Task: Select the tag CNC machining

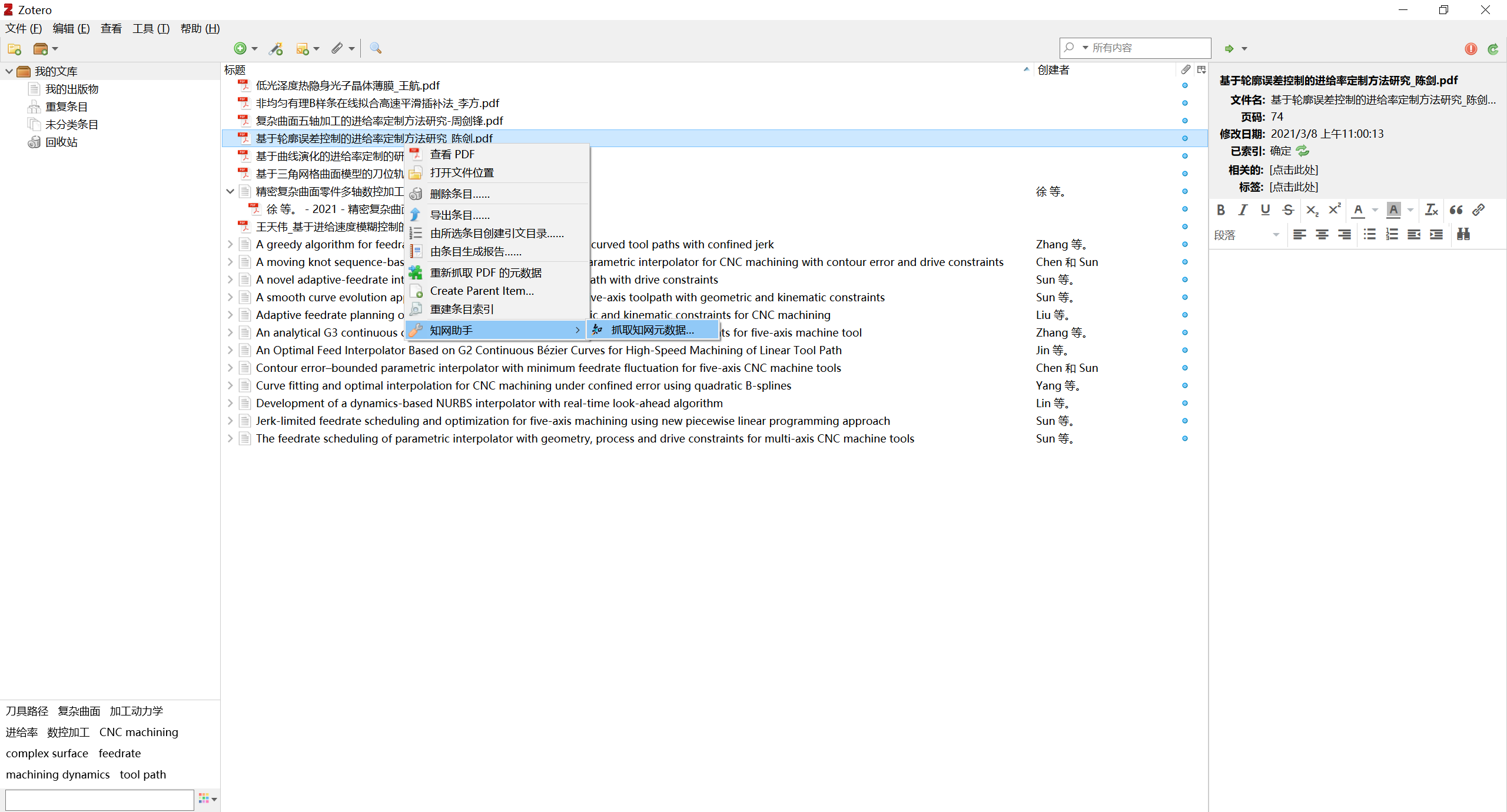Action: [139, 732]
